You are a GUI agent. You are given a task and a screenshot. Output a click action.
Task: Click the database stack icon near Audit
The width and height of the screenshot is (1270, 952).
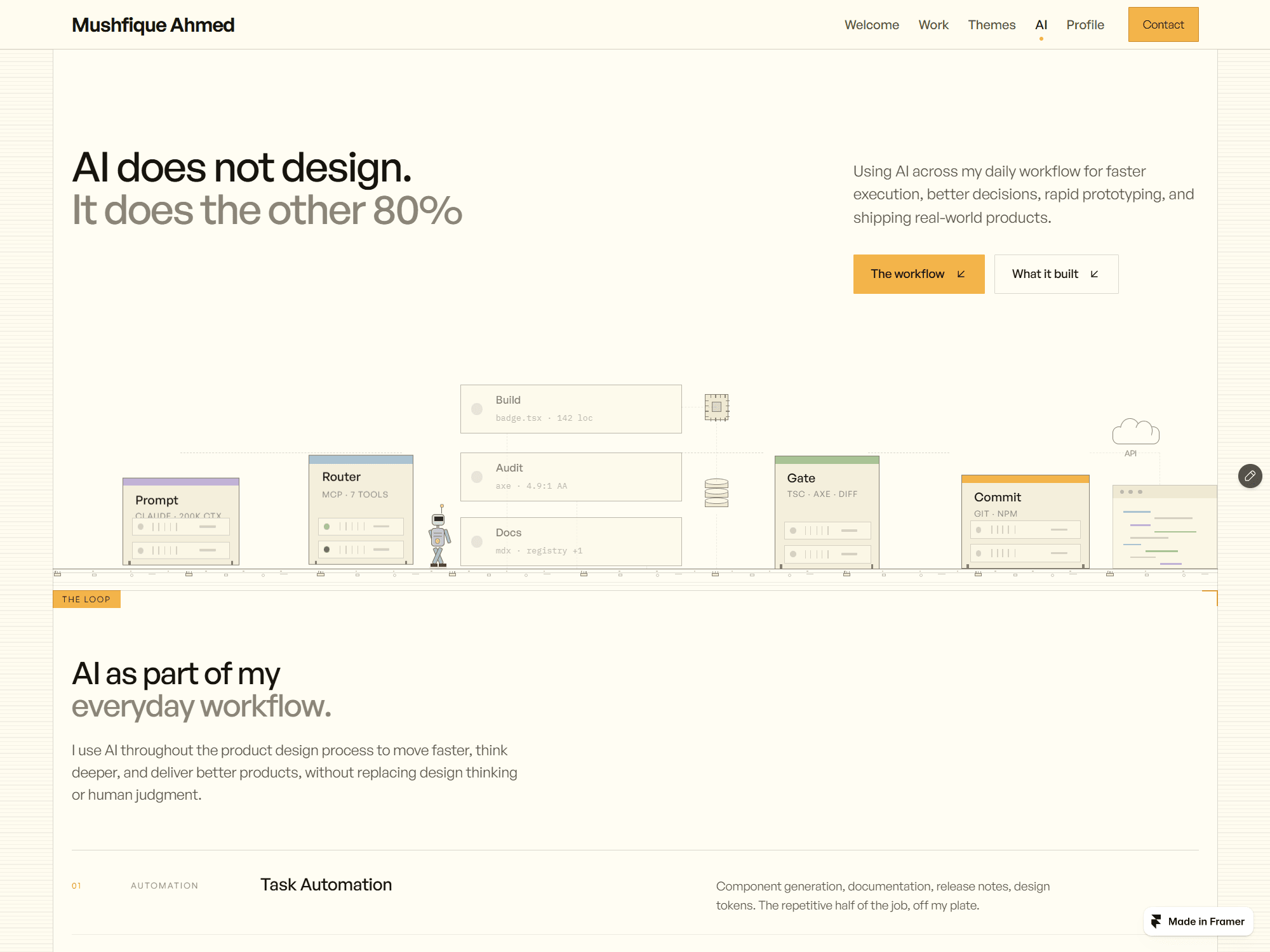[x=716, y=493]
